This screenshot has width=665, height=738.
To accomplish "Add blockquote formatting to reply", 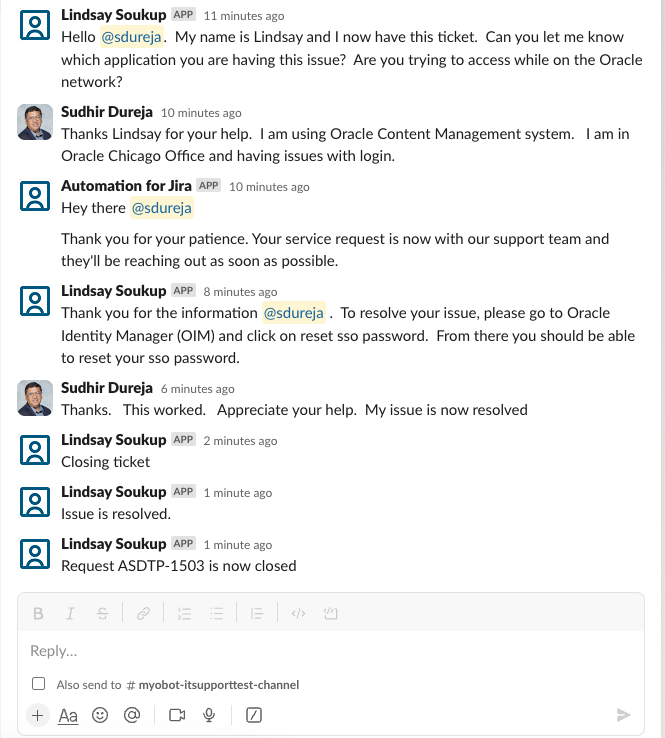I will [257, 614].
